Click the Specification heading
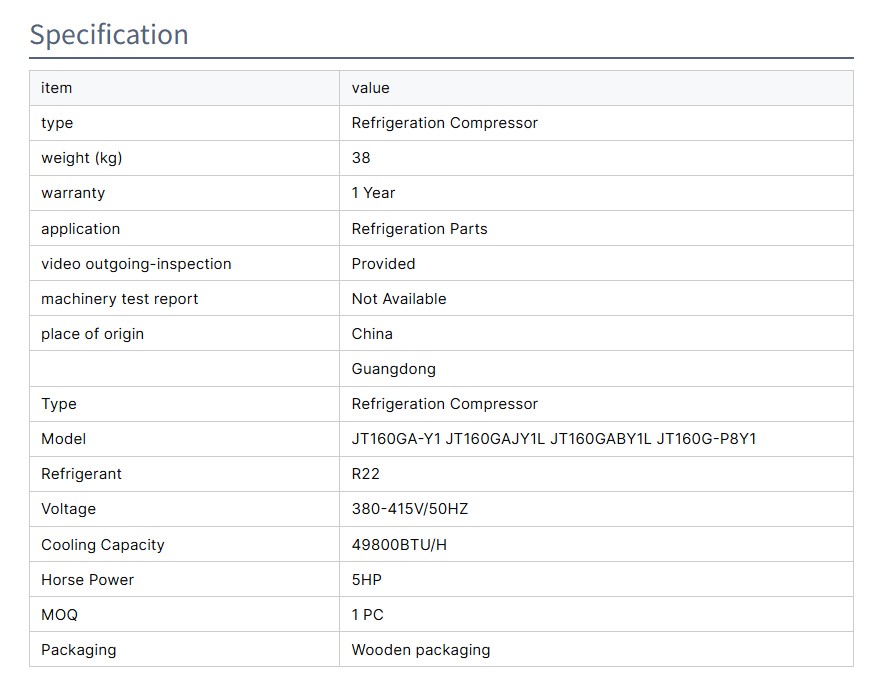 click(109, 35)
